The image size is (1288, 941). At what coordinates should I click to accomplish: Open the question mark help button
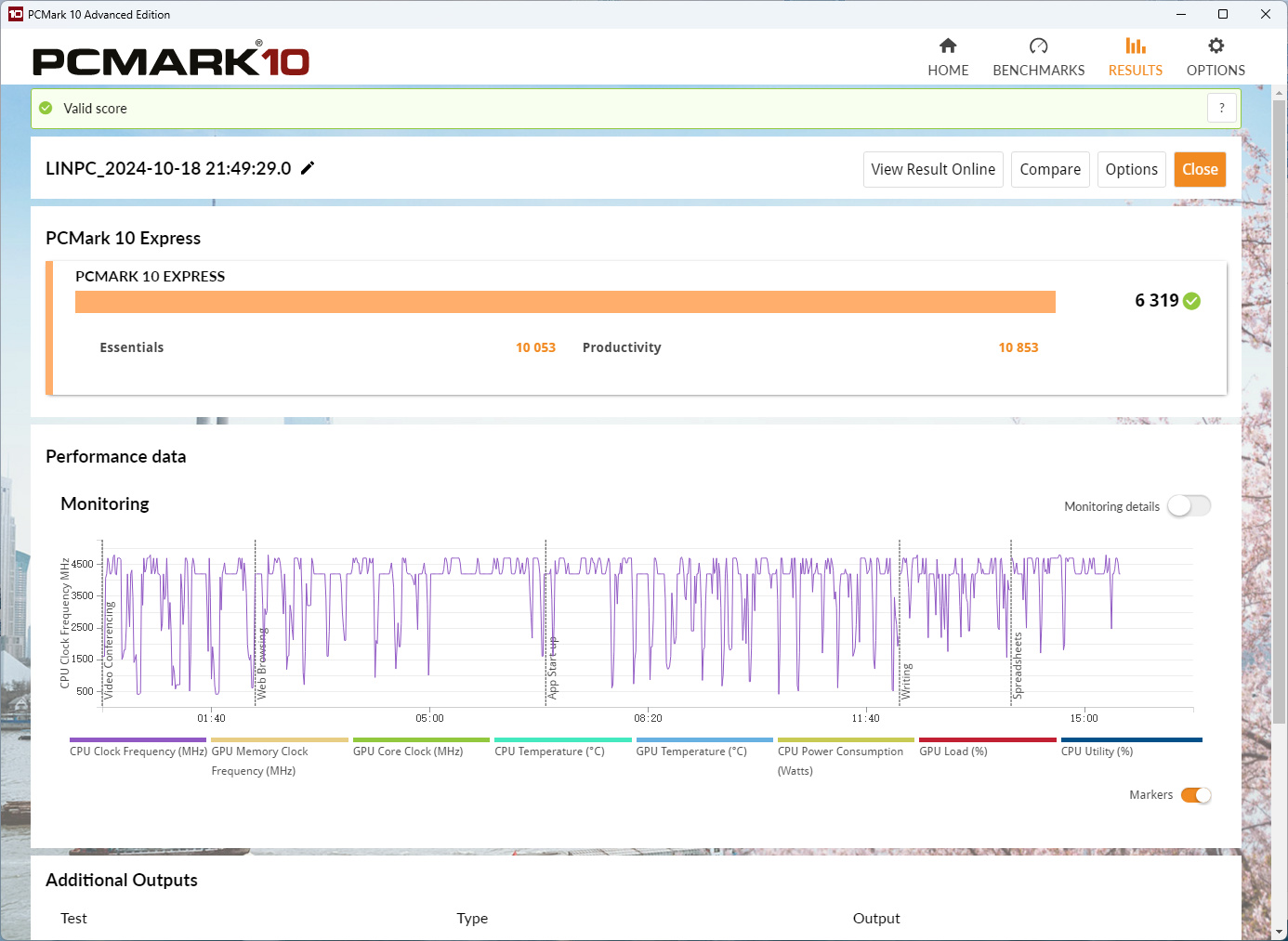click(x=1222, y=108)
